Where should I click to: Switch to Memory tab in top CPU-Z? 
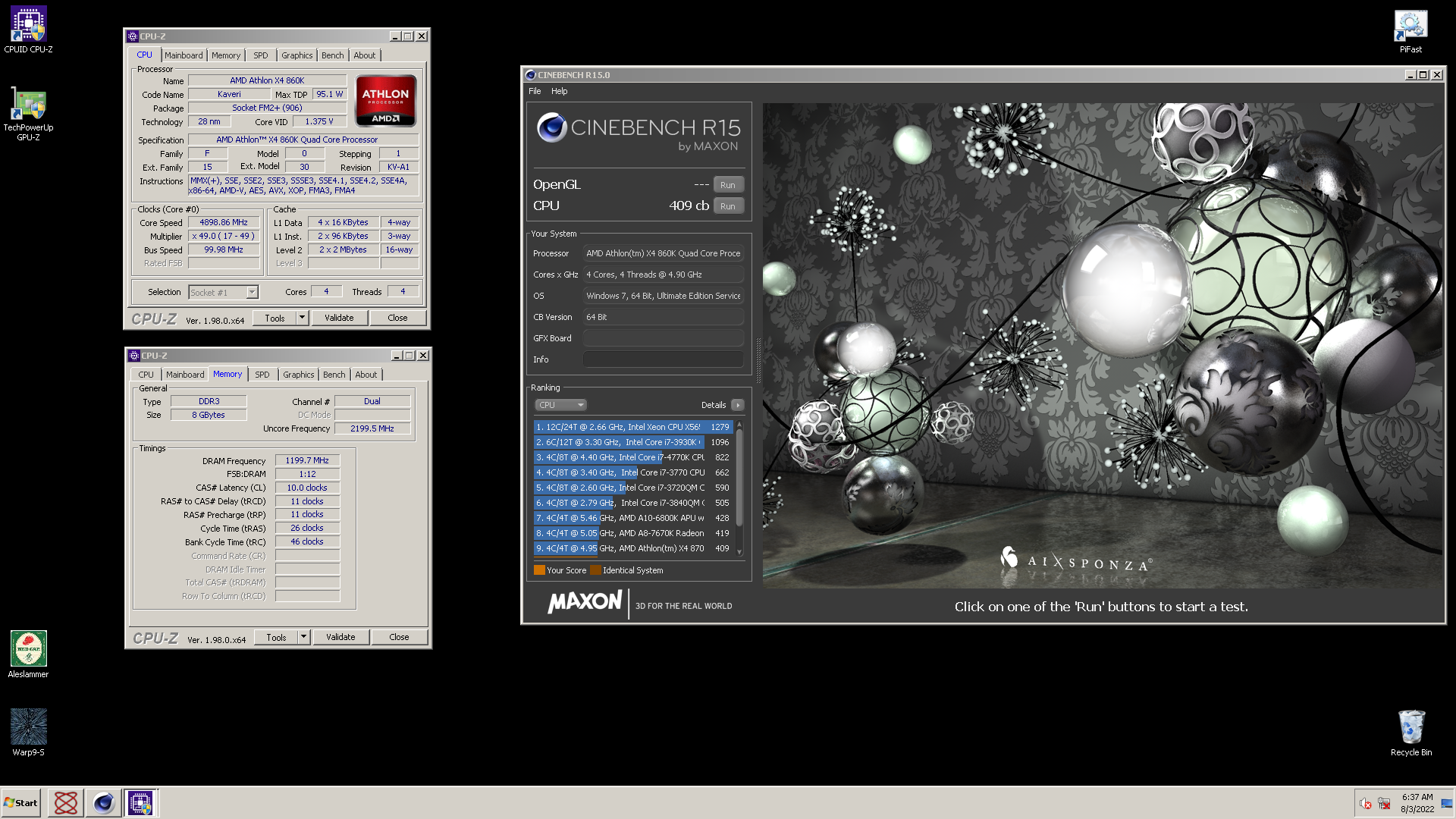pyautogui.click(x=226, y=55)
